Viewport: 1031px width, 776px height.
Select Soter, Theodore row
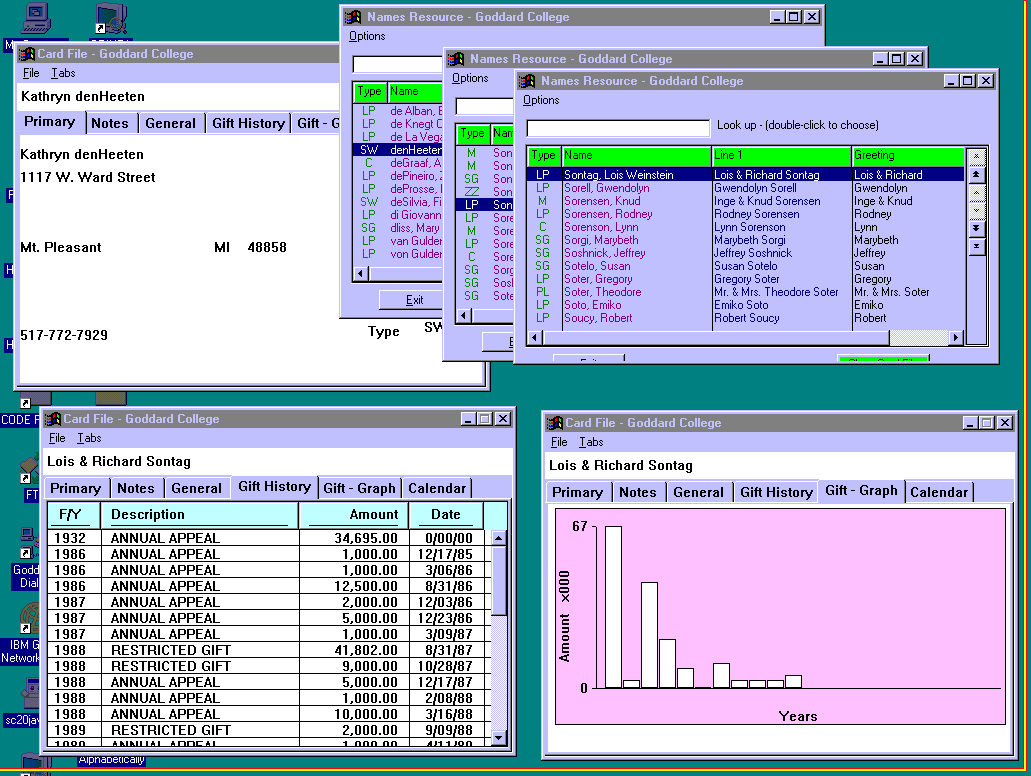(746, 292)
